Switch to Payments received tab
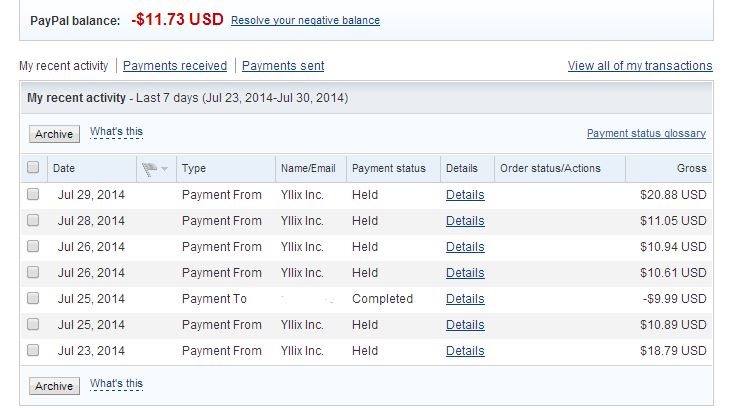Screen dimensions: 731x419 [x=175, y=66]
